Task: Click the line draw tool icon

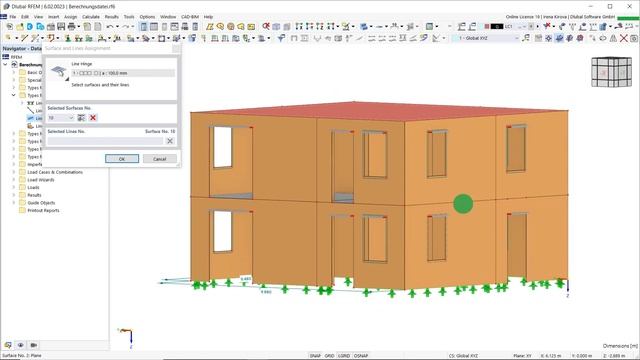Action: coord(24,38)
